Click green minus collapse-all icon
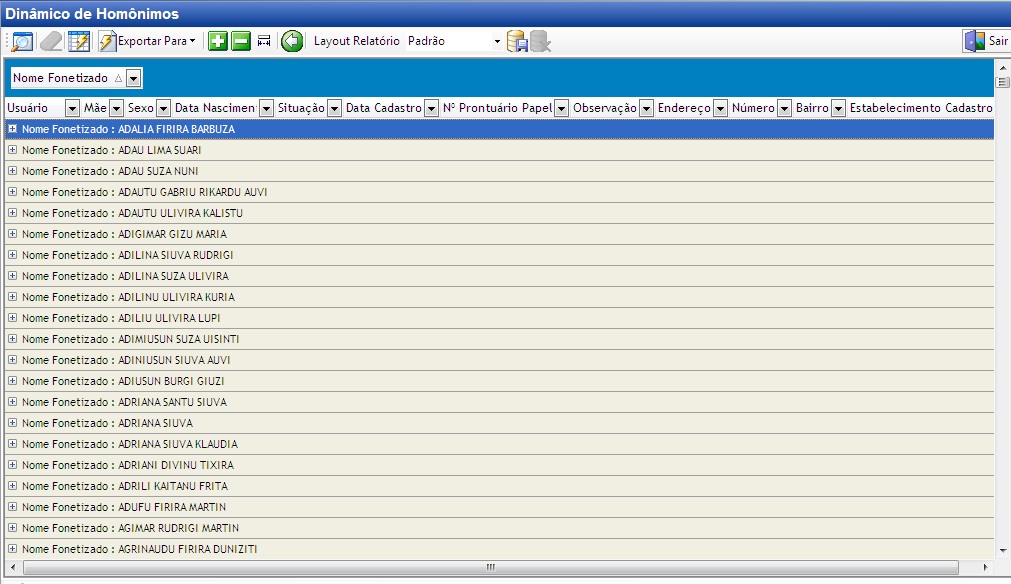 240,41
